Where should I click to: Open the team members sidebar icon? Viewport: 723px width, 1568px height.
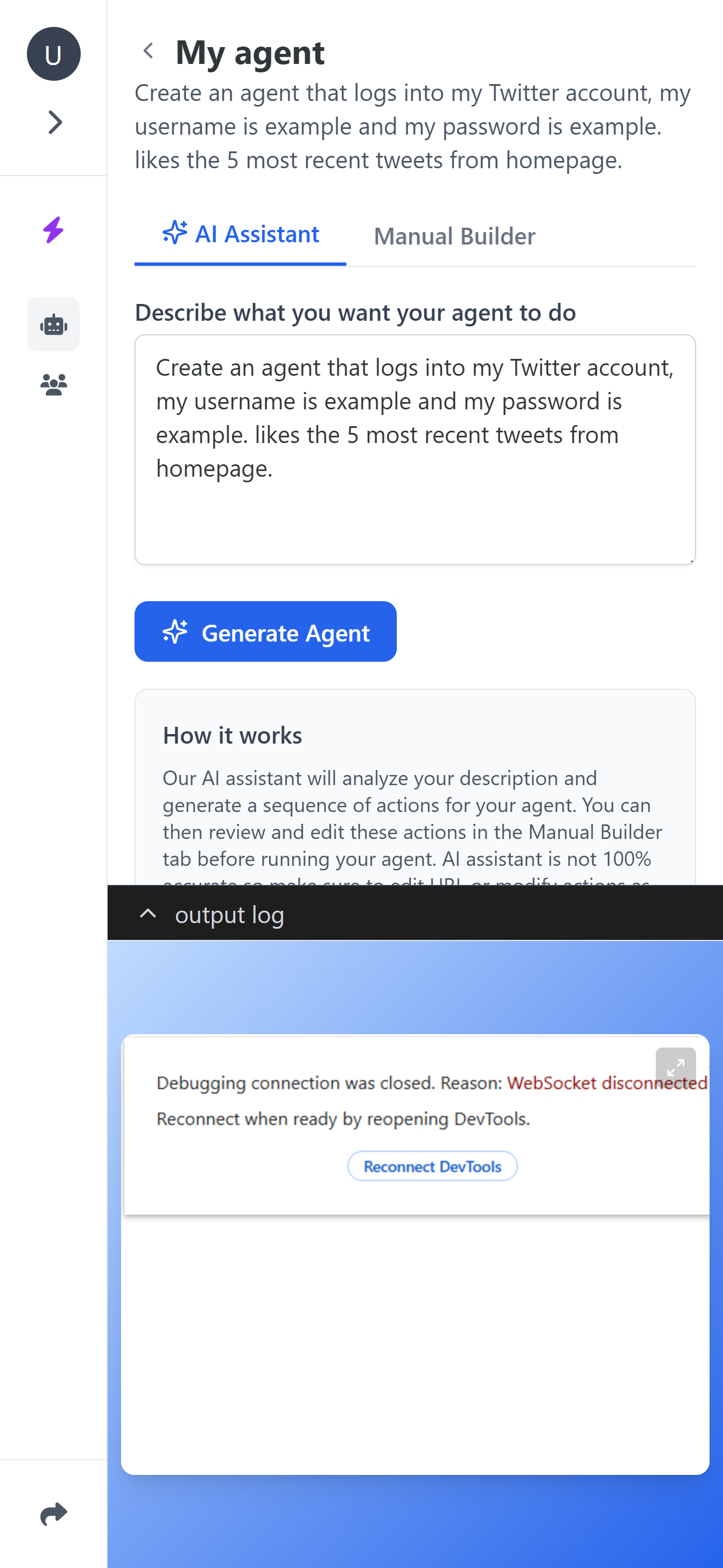point(54,385)
